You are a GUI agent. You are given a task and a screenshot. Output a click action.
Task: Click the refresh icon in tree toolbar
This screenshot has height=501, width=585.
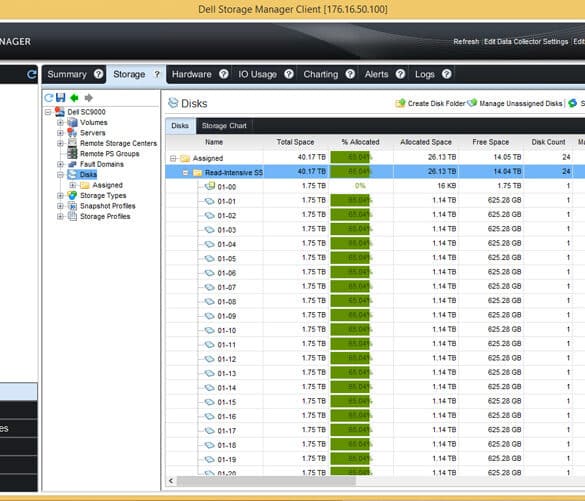point(49,98)
